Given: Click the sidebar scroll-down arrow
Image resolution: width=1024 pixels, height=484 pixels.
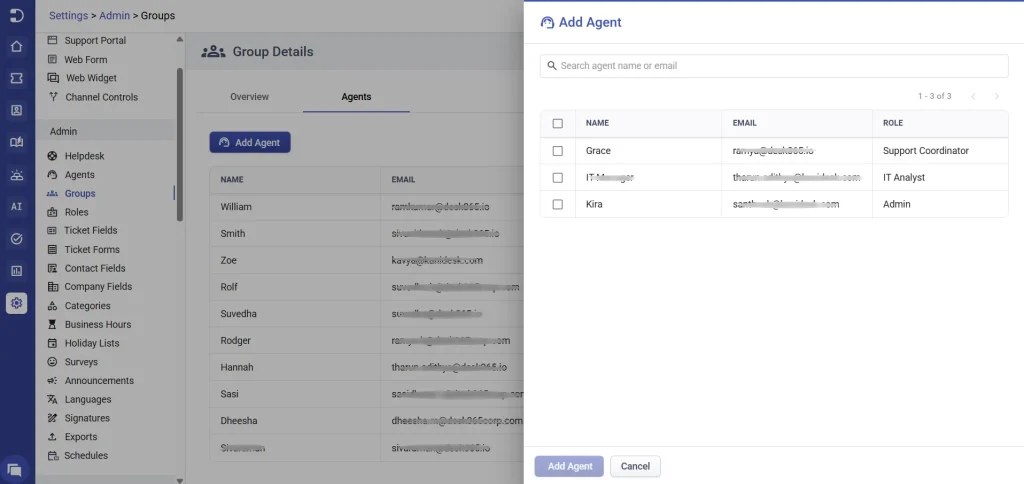Looking at the screenshot, I should coord(180,480).
